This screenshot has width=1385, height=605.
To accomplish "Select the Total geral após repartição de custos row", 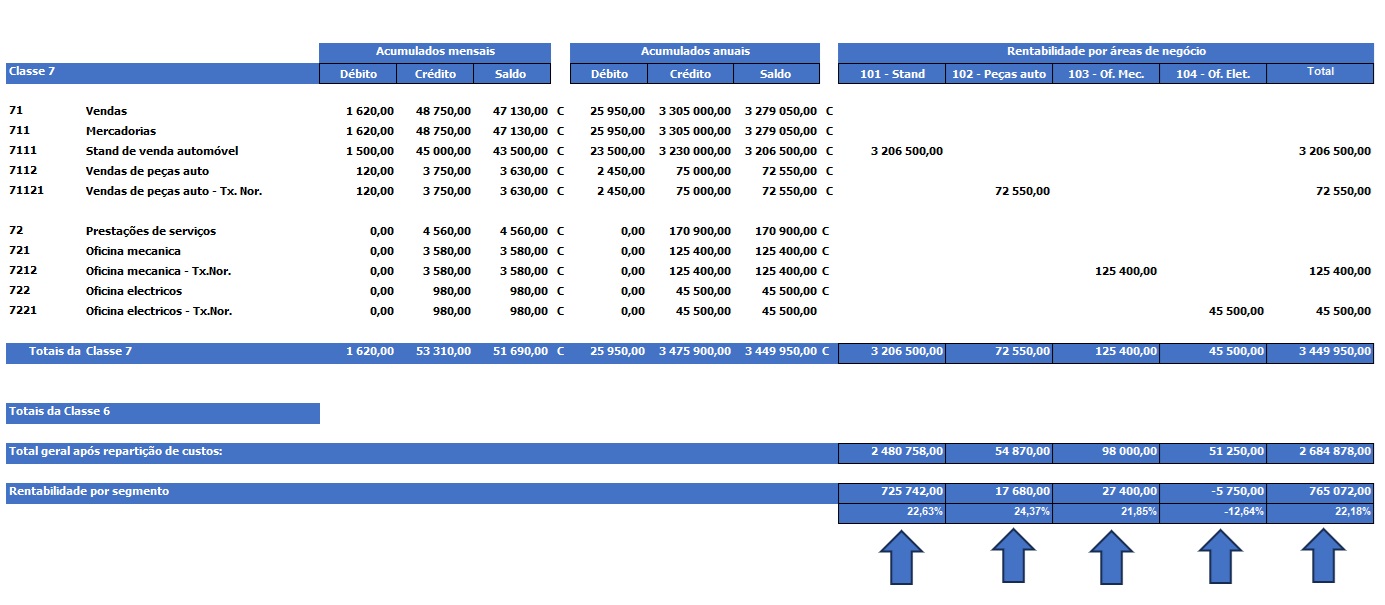I will tap(115, 452).
